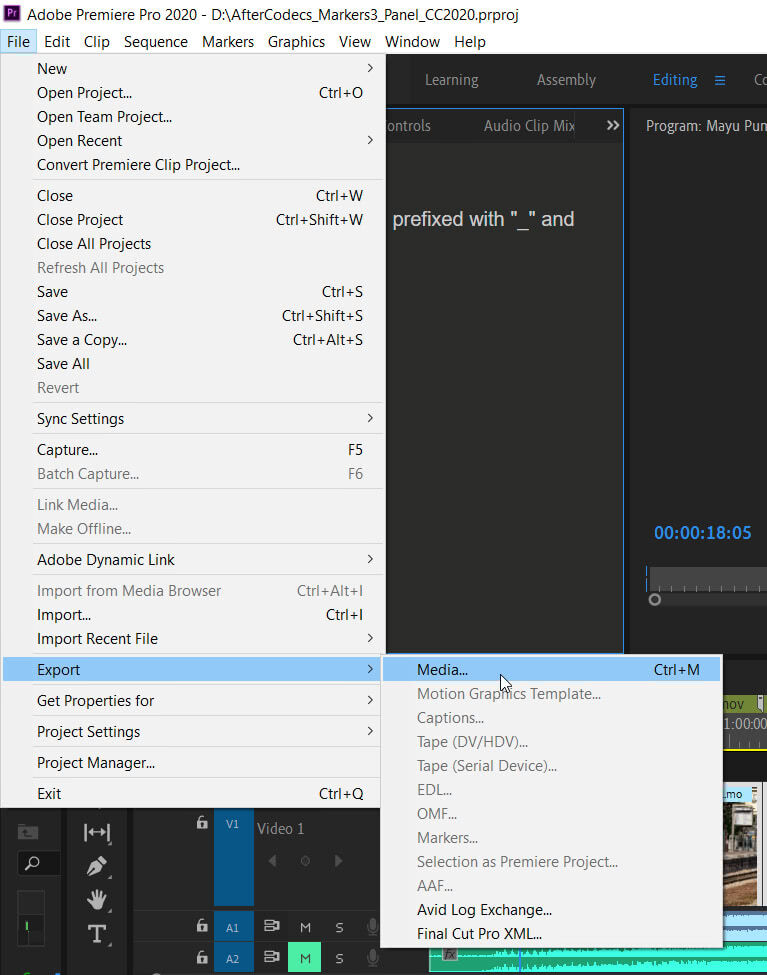767x975 pixels.
Task: Click the Program monitor zoom scroll handle
Action: click(x=654, y=600)
